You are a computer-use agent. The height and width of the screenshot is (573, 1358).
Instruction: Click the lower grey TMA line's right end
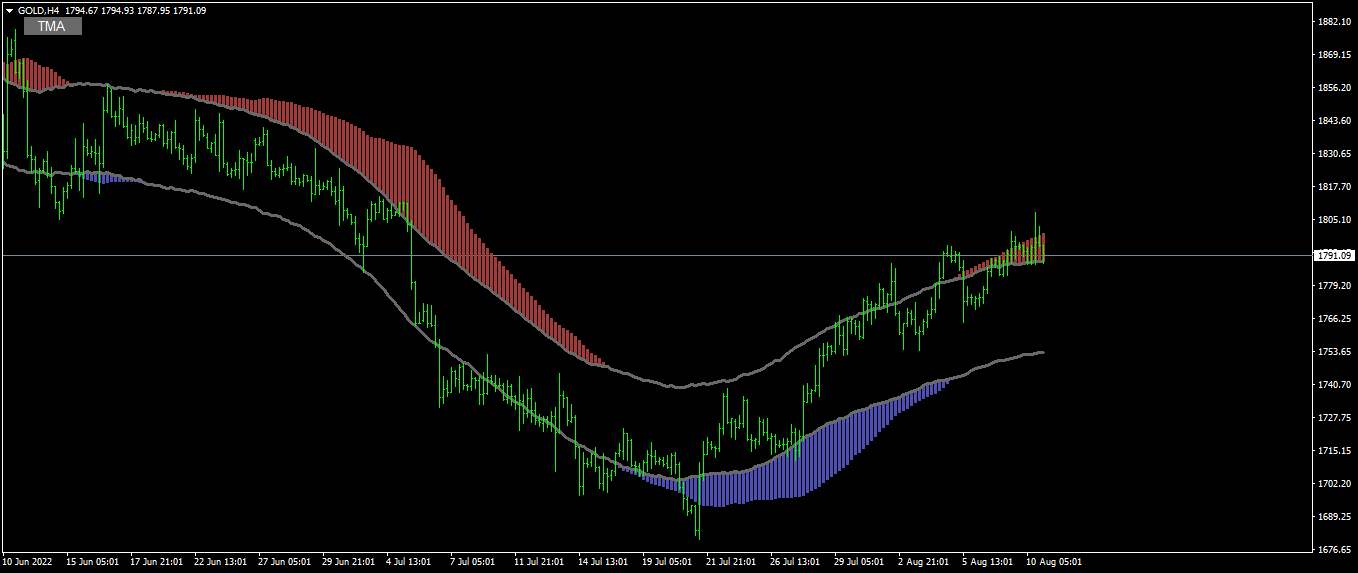click(x=1042, y=352)
